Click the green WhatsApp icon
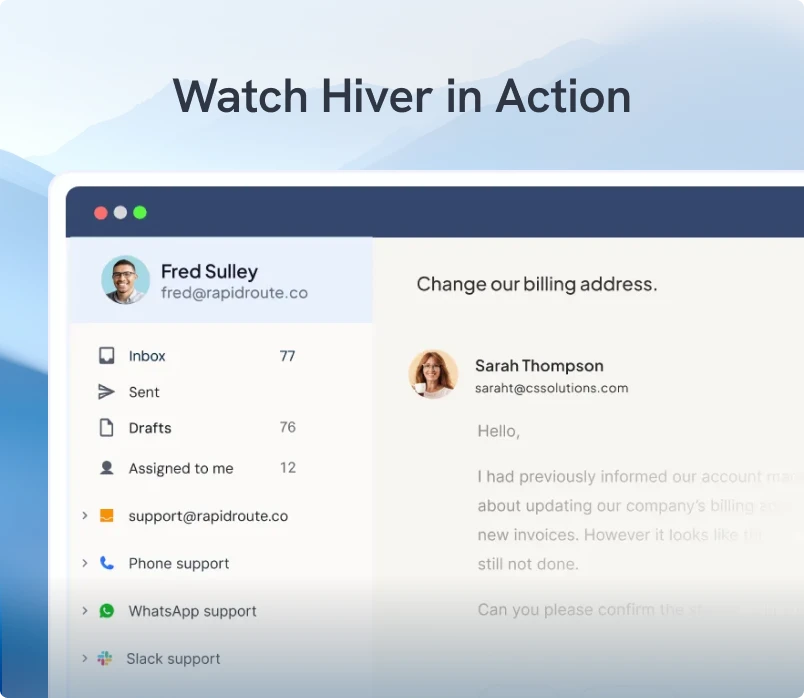This screenshot has height=698, width=804. point(106,611)
